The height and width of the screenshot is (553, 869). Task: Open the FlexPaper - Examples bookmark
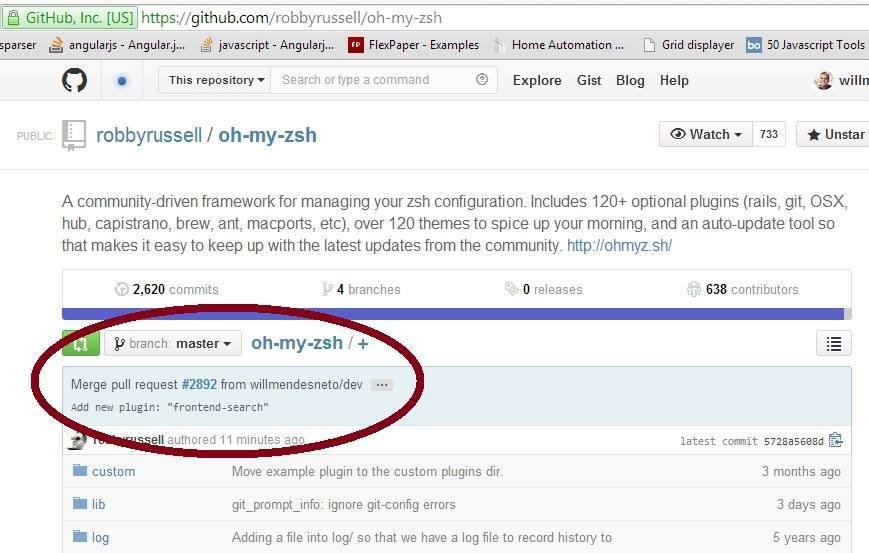(413, 45)
